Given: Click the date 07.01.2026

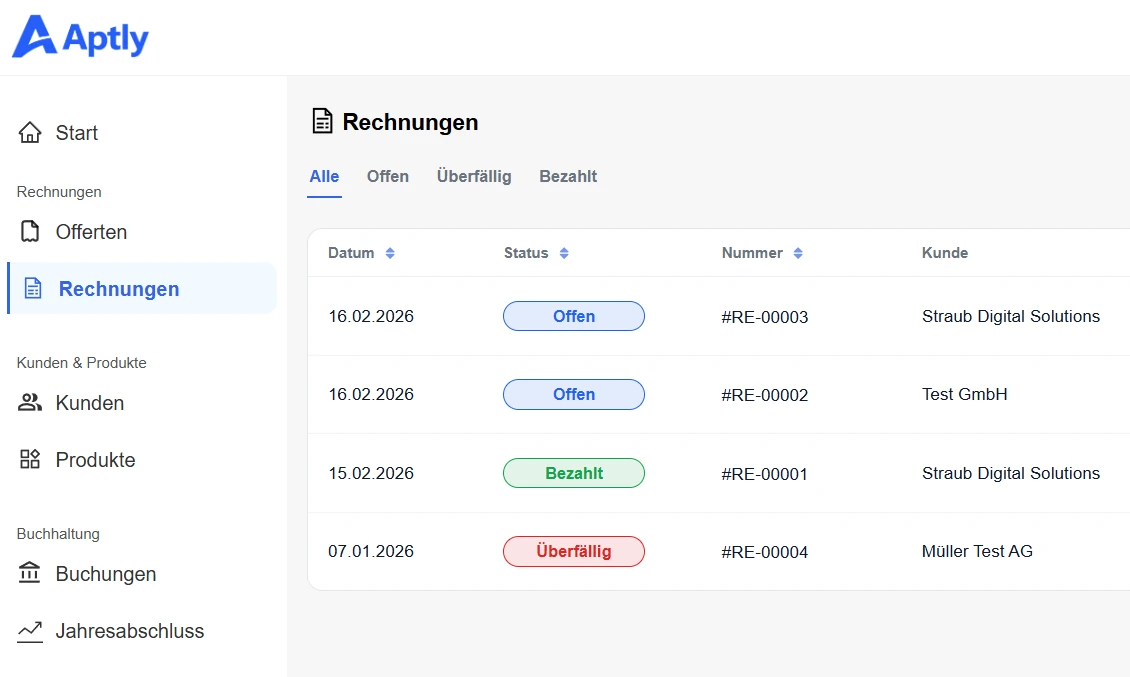Looking at the screenshot, I should click(371, 552).
